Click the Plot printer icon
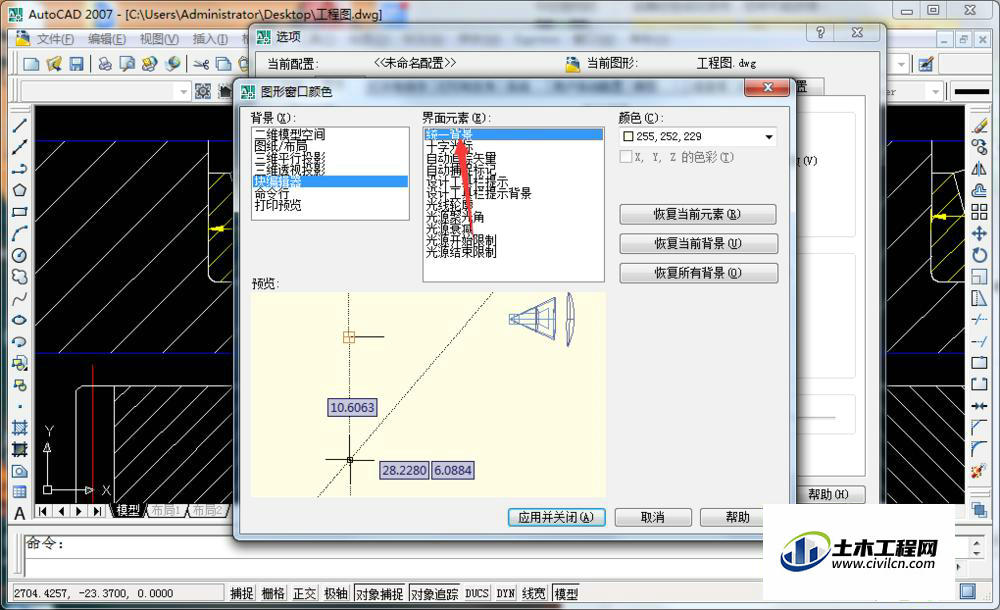Screen dimensions: 1000x610 105,64
